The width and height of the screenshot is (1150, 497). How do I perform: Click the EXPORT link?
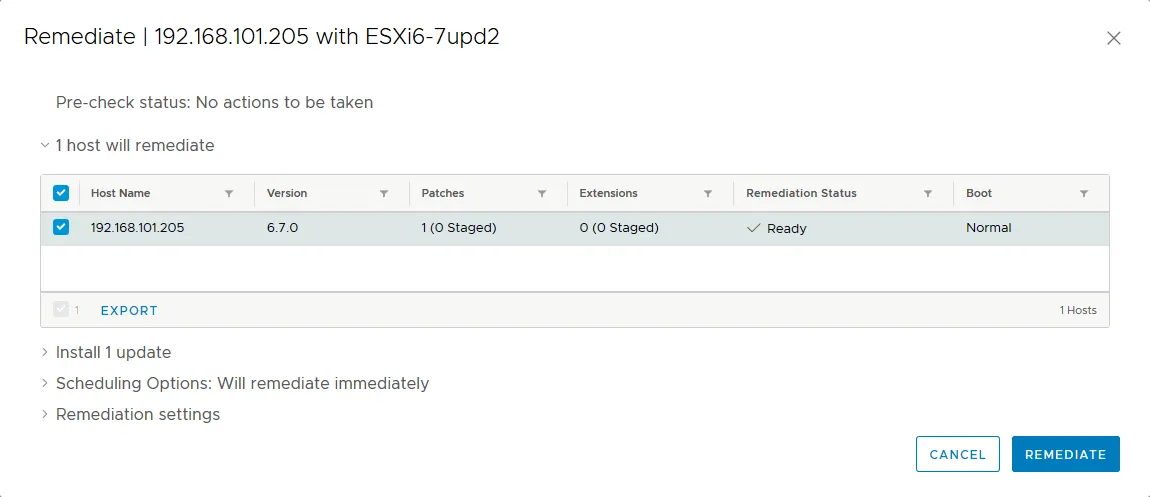(129, 310)
